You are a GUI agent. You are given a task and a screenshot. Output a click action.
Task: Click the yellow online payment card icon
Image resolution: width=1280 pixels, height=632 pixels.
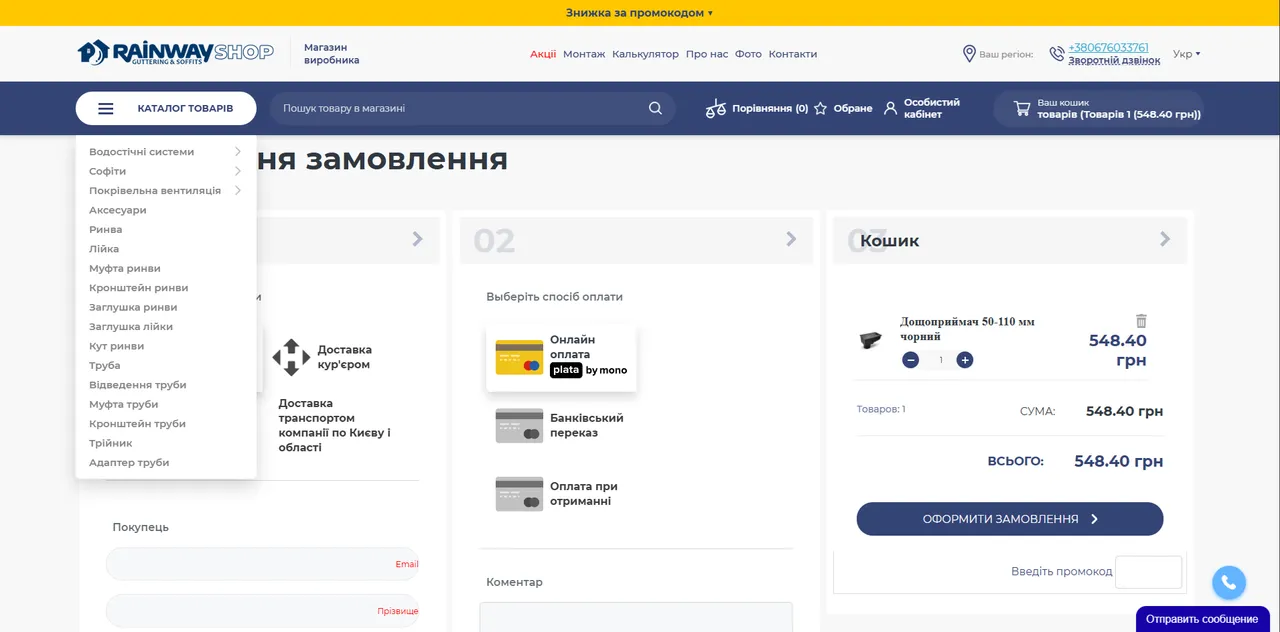(519, 357)
